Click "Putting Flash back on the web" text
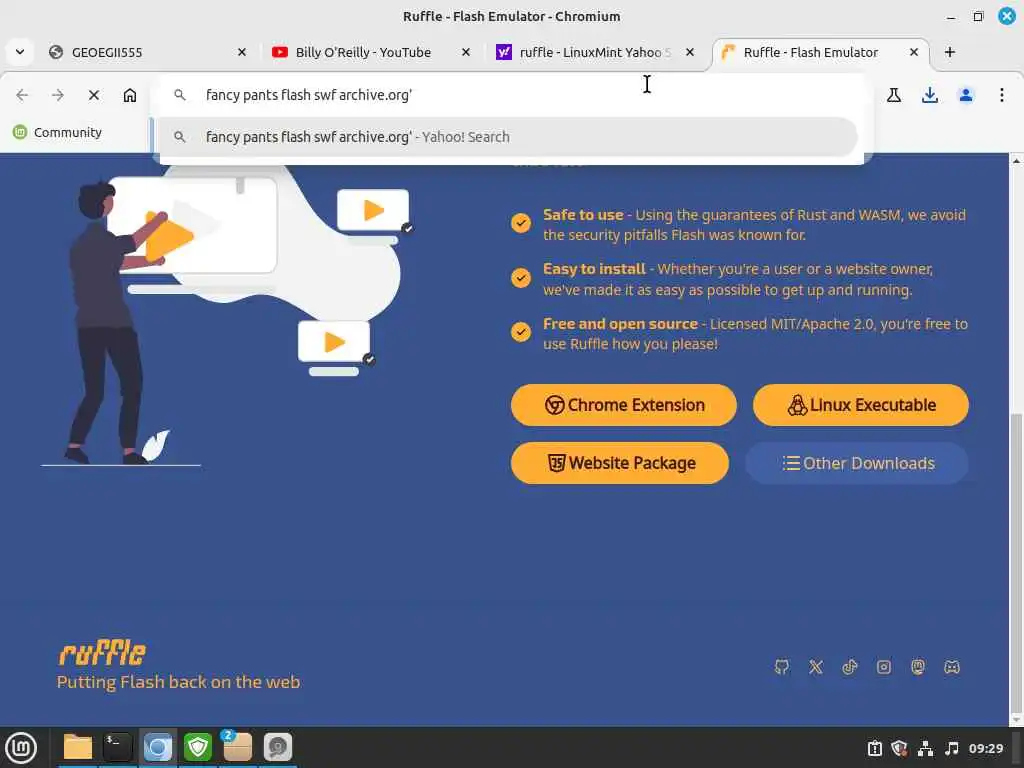Viewport: 1024px width, 768px height. pos(178,682)
